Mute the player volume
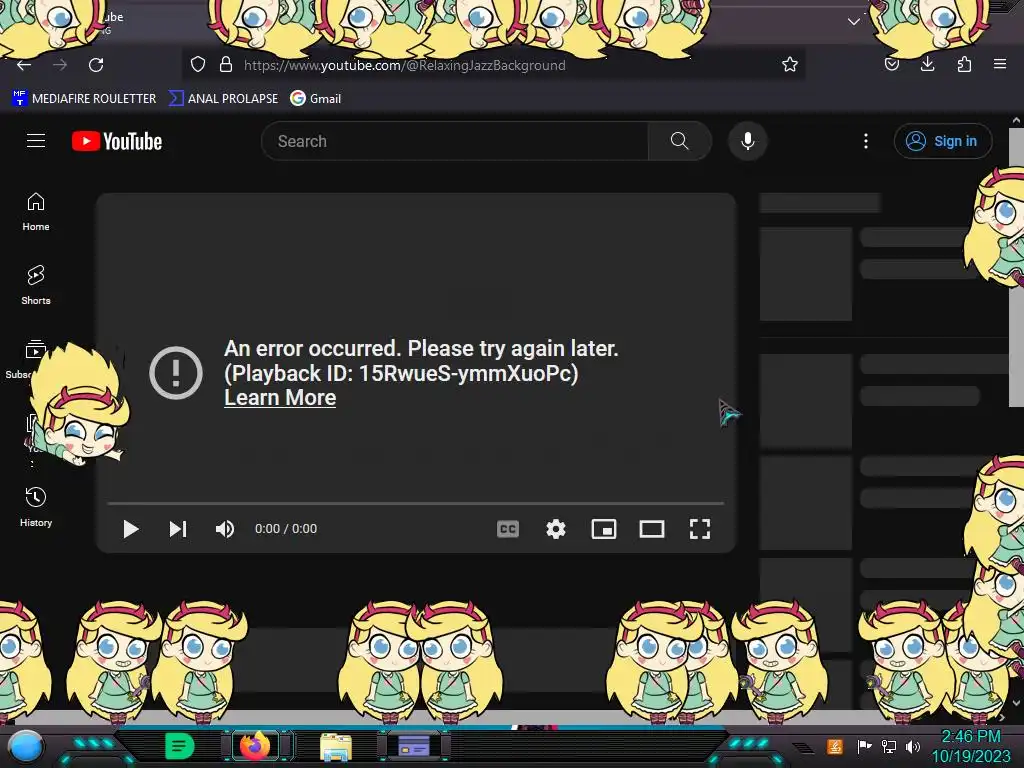Screen dimensions: 1024x768 tap(225, 529)
